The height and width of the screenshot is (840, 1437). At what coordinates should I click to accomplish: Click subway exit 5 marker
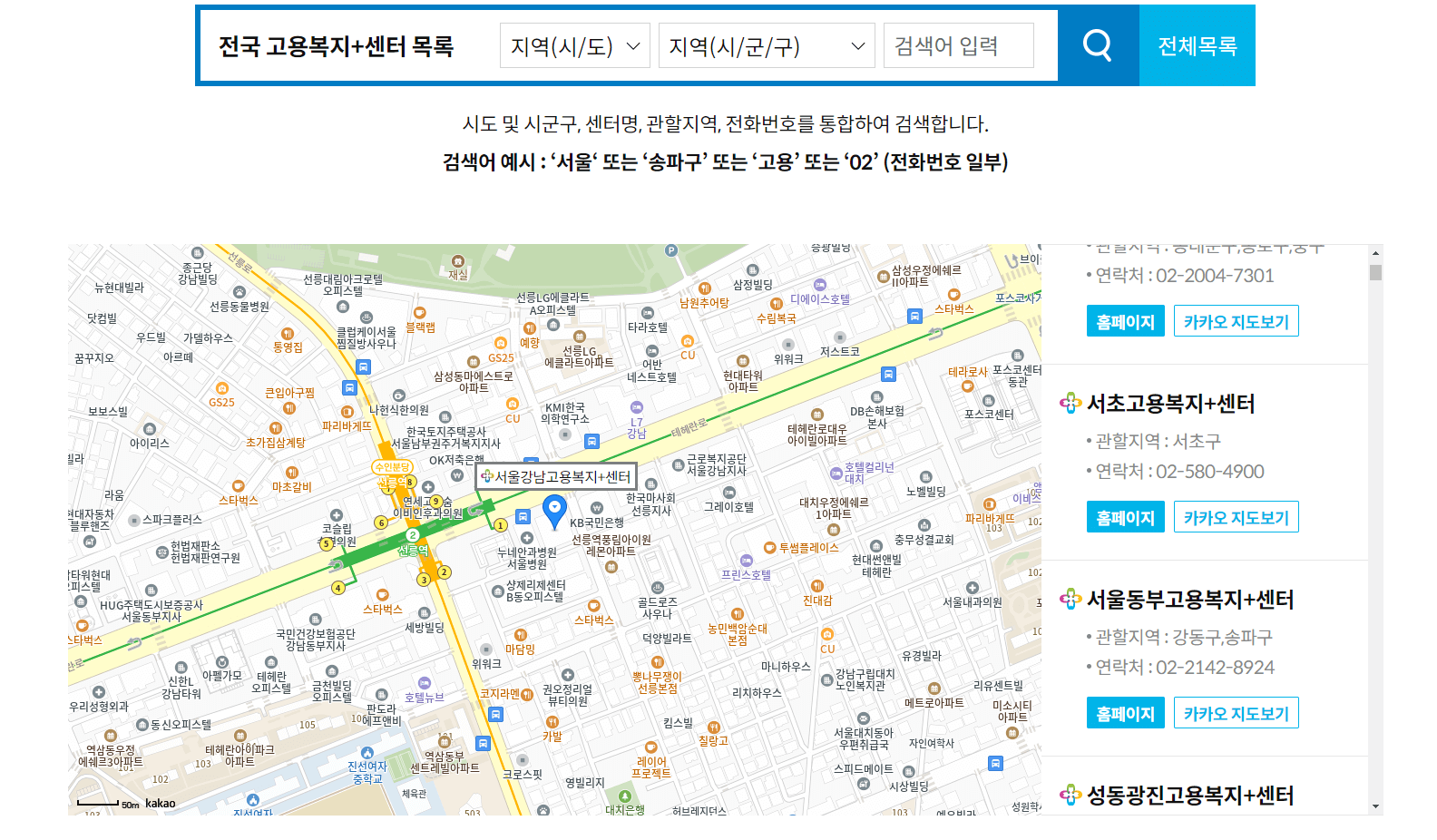point(326,544)
